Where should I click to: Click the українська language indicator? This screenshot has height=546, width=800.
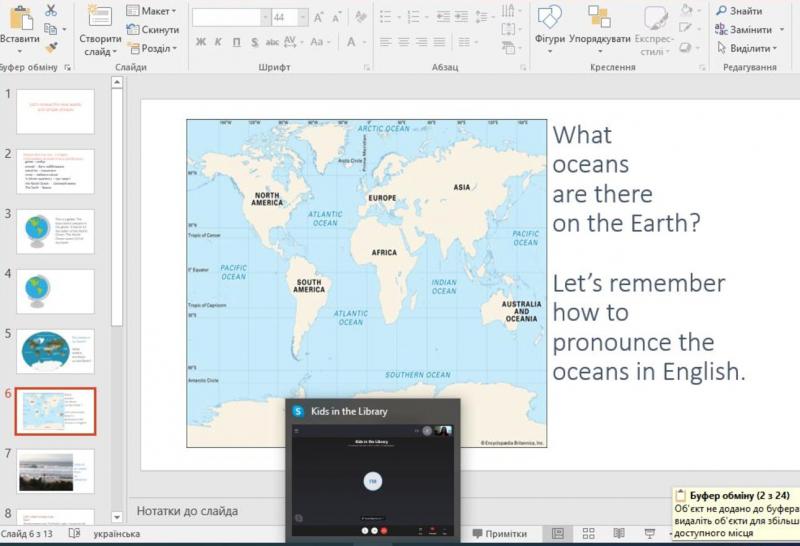pyautogui.click(x=116, y=534)
